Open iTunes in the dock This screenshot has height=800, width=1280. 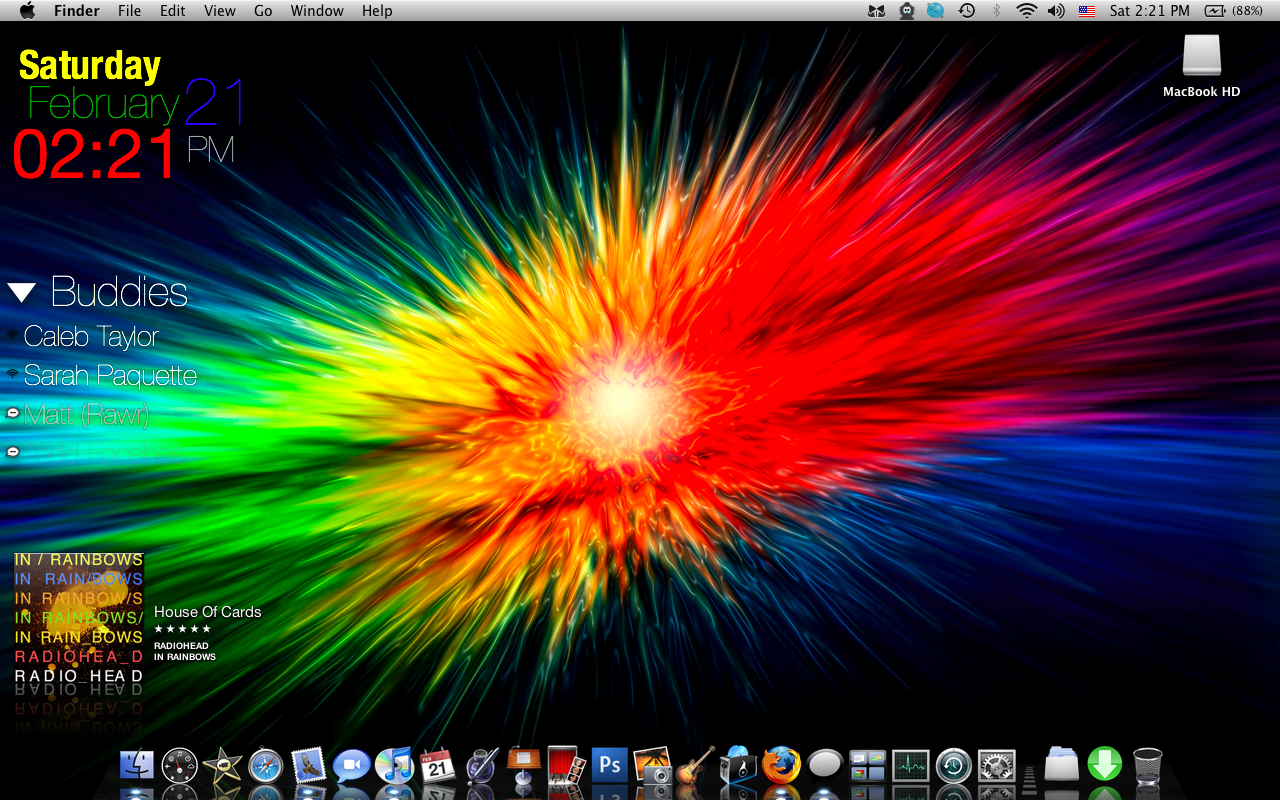click(394, 766)
